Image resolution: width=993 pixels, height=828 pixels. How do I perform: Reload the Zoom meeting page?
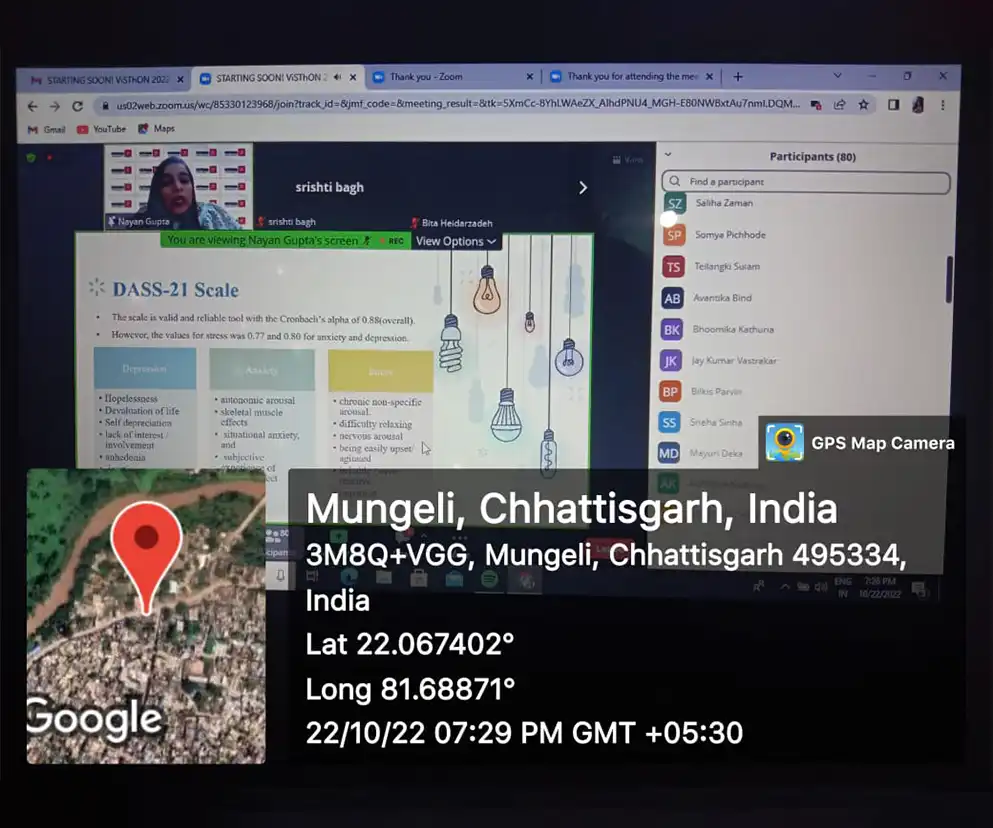tap(77, 106)
